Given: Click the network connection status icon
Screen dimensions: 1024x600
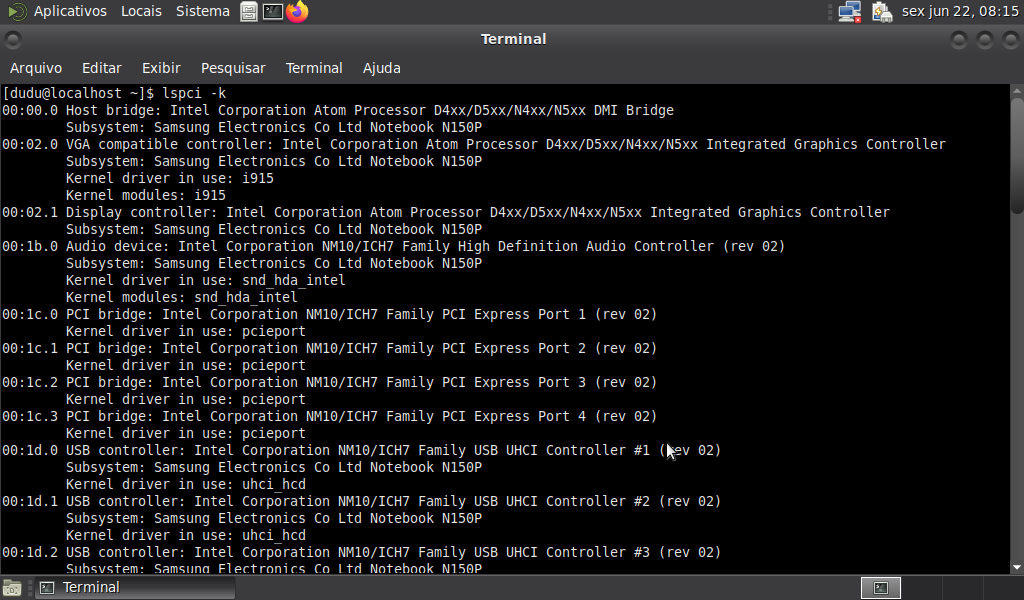Looking at the screenshot, I should coord(850,12).
